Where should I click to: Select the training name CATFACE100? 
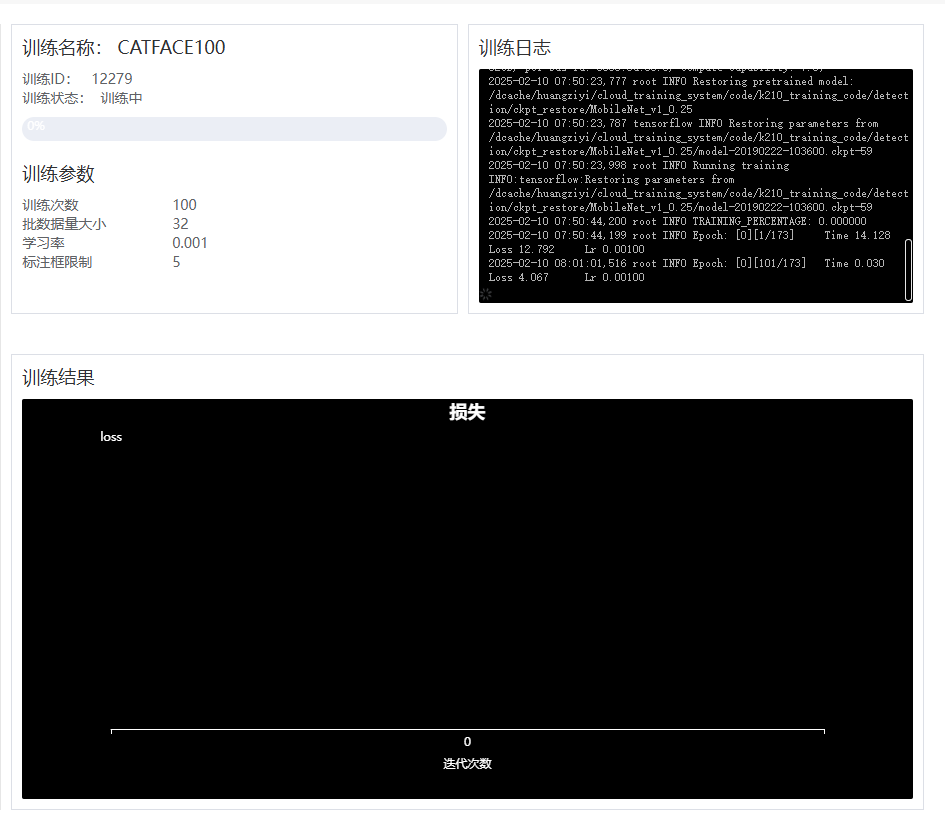click(171, 48)
